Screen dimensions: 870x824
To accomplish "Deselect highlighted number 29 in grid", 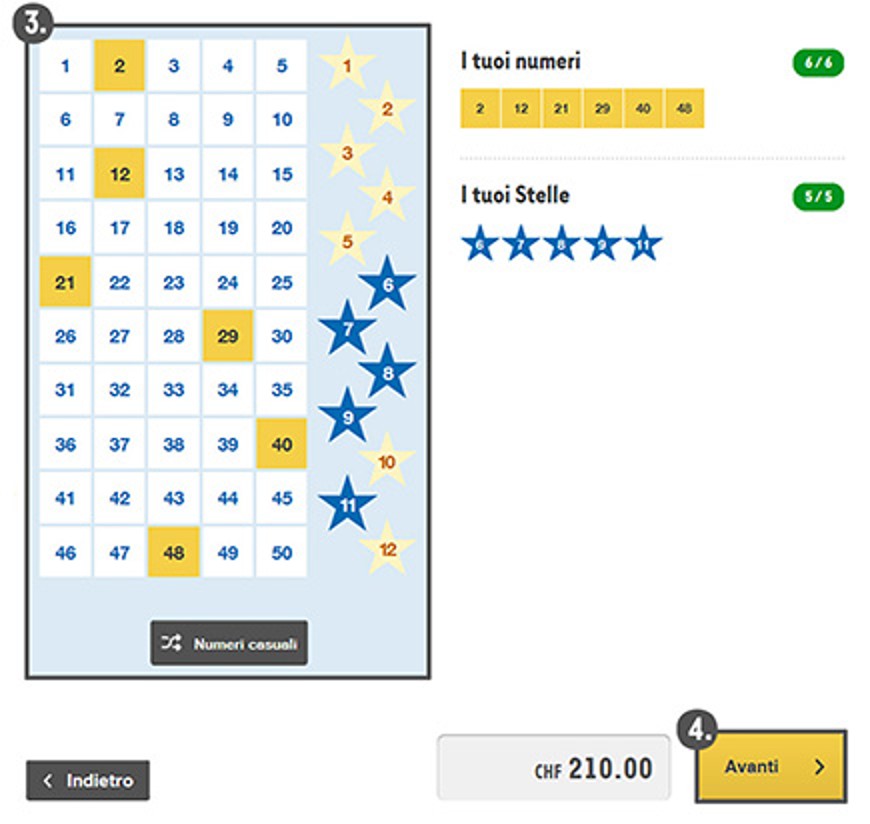I will pyautogui.click(x=228, y=336).
